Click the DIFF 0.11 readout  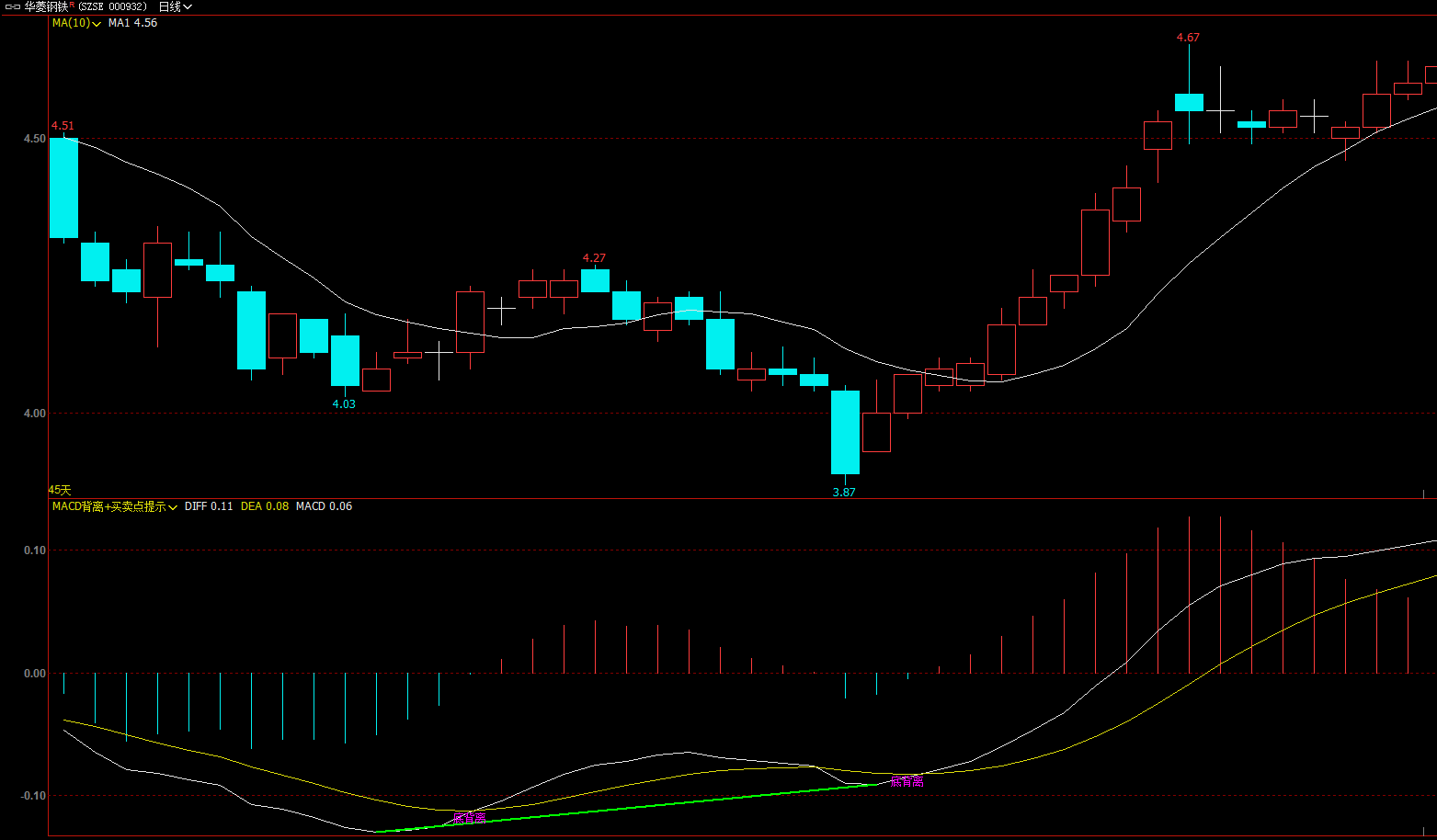pyautogui.click(x=209, y=506)
